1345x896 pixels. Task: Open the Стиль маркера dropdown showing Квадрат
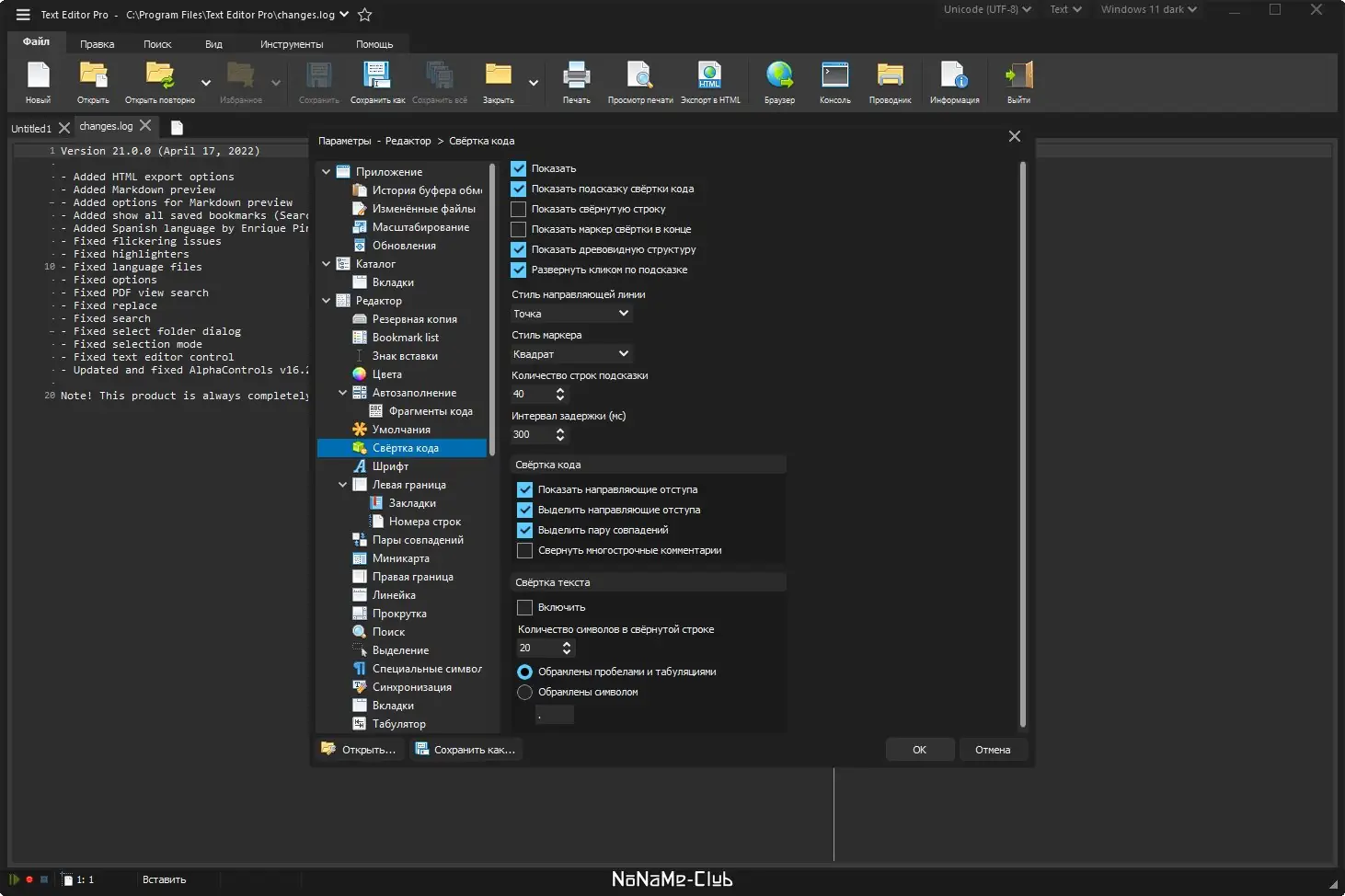(571, 354)
